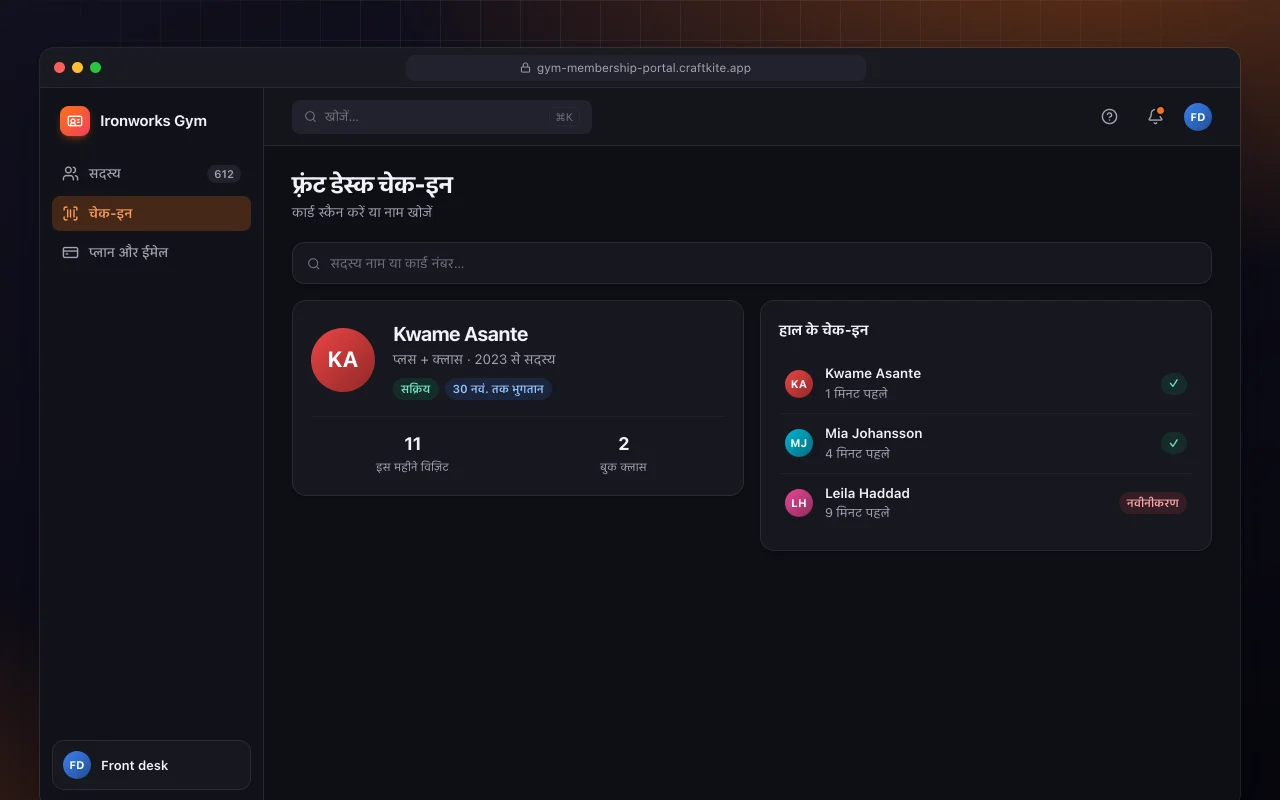1280x800 pixels.
Task: Click the हाल के चेक-इन heading
Action: [824, 330]
